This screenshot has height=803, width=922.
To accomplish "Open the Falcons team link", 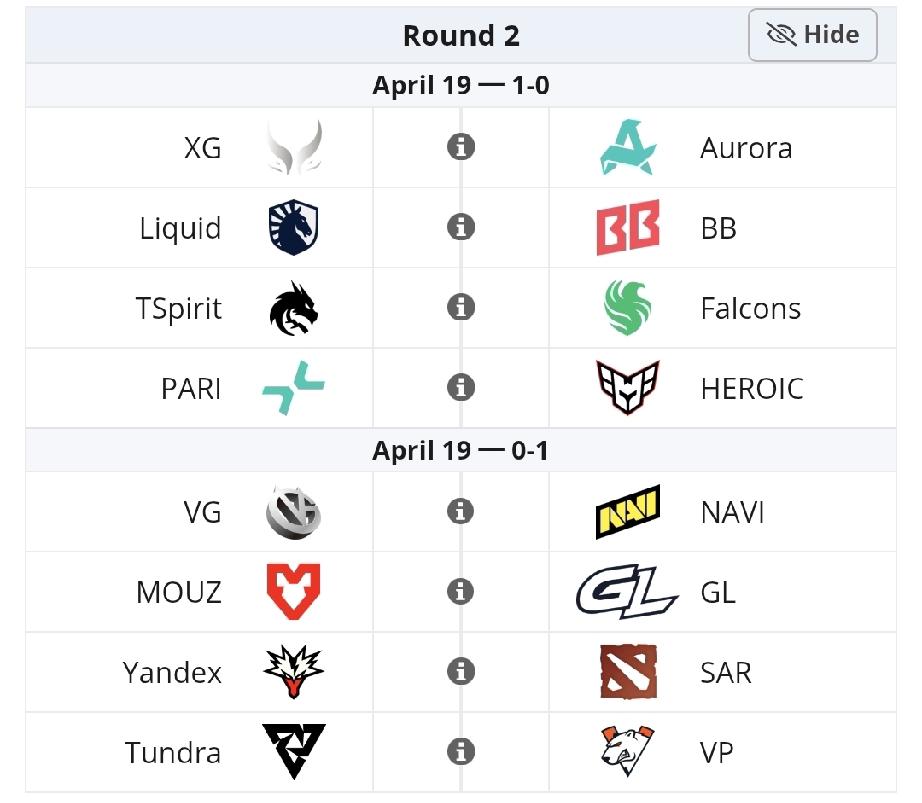I will [x=750, y=308].
